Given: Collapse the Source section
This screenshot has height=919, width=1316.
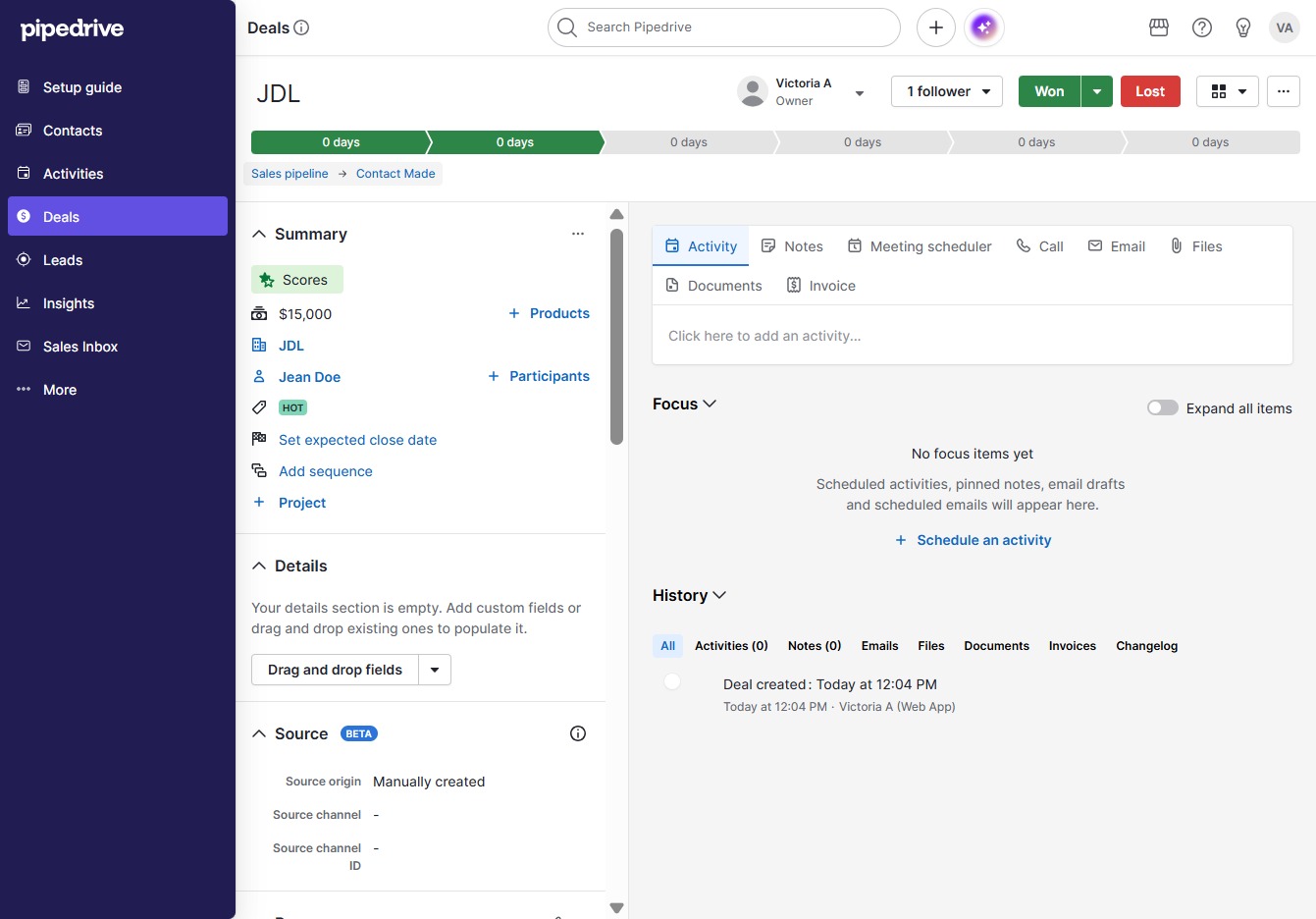Looking at the screenshot, I should pos(259,733).
